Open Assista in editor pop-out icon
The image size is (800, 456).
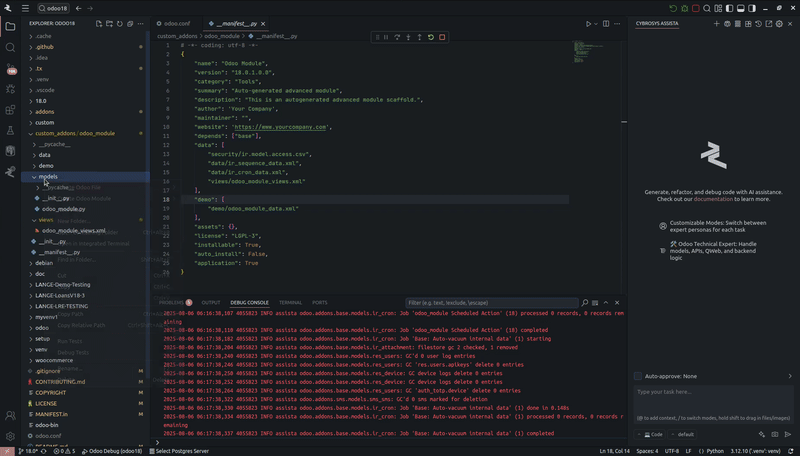(769, 23)
